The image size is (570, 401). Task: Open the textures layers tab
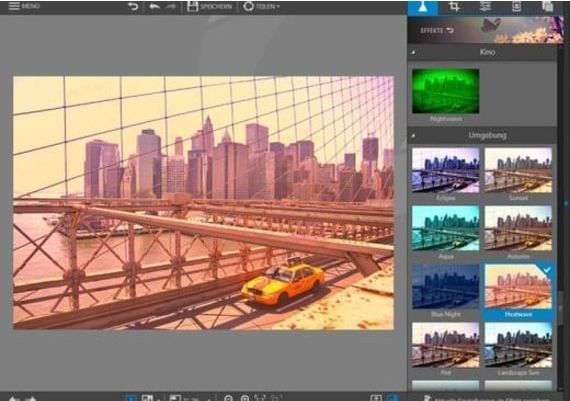[x=547, y=6]
